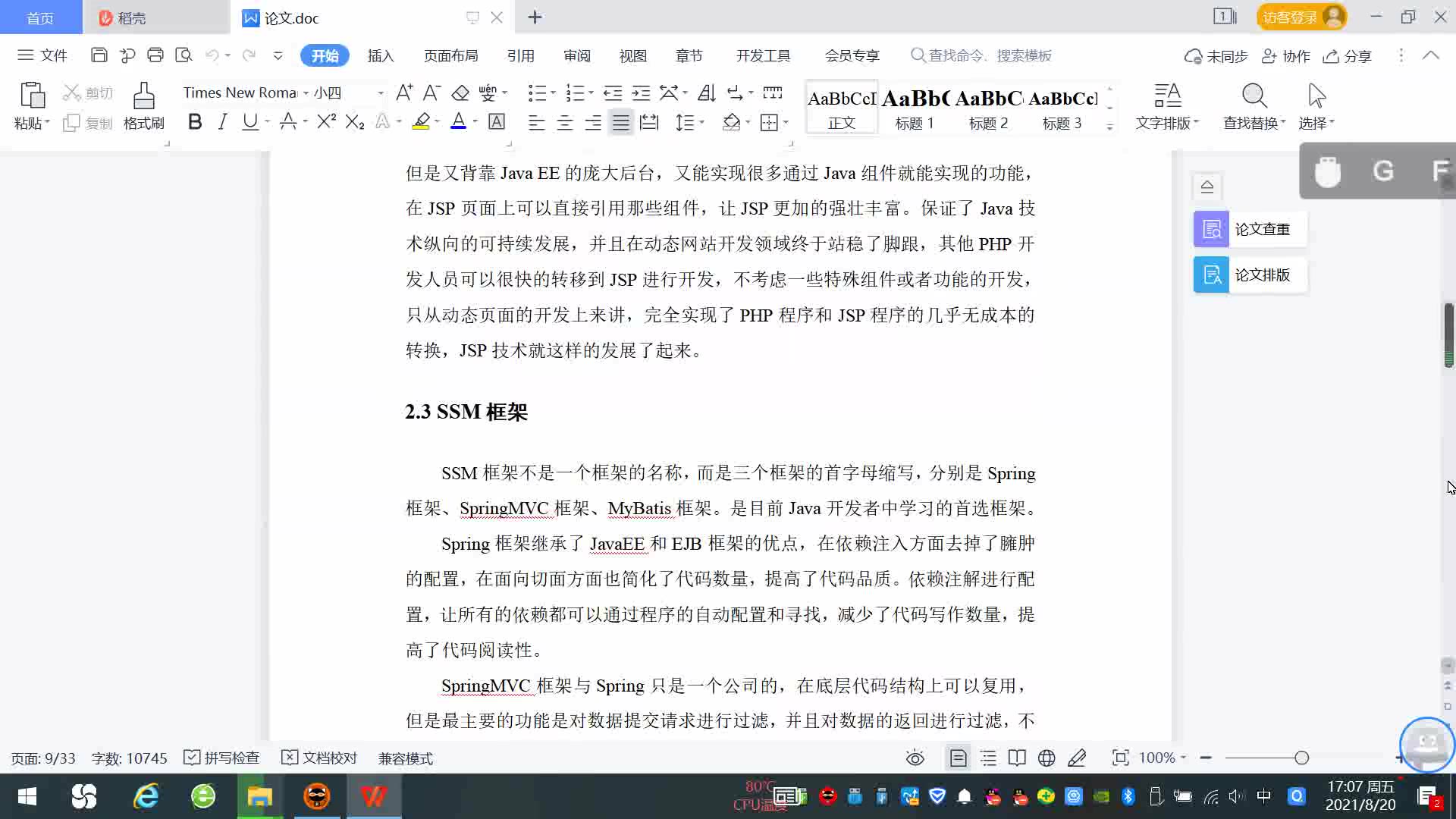This screenshot has width=1456, height=819.
Task: Open the font name dropdown arrow
Action: click(306, 93)
